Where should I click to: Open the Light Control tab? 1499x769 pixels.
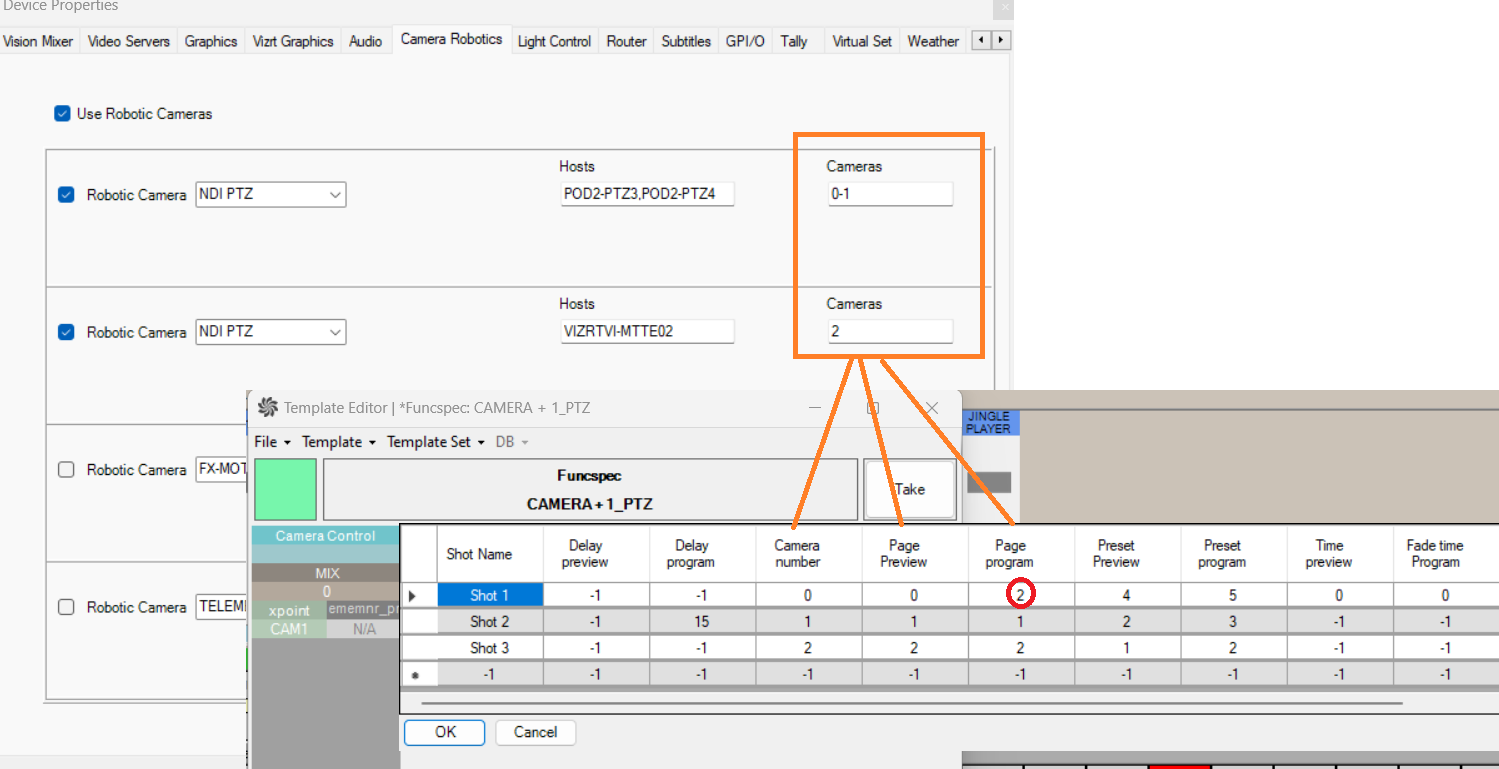[554, 42]
